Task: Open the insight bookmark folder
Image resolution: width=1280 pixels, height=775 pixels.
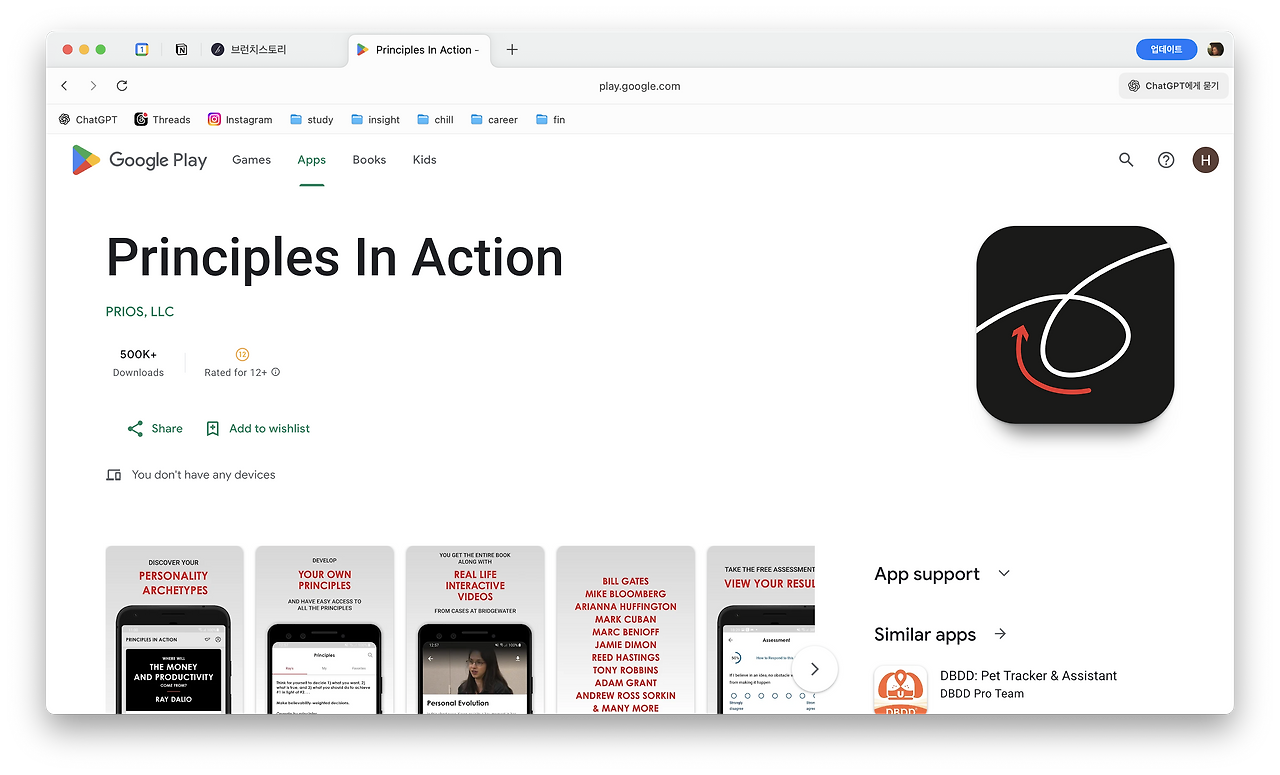Action: pyautogui.click(x=375, y=119)
